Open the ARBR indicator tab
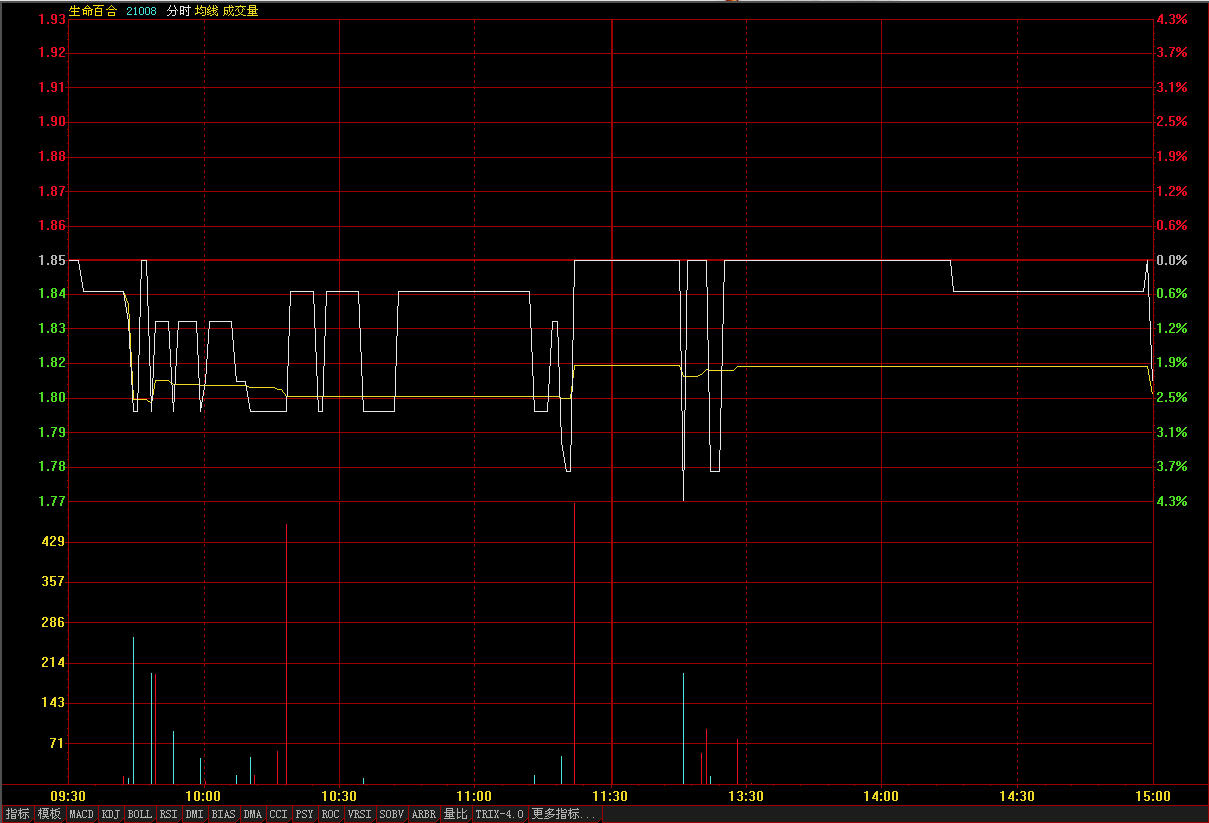This screenshot has width=1209, height=823. (x=424, y=815)
